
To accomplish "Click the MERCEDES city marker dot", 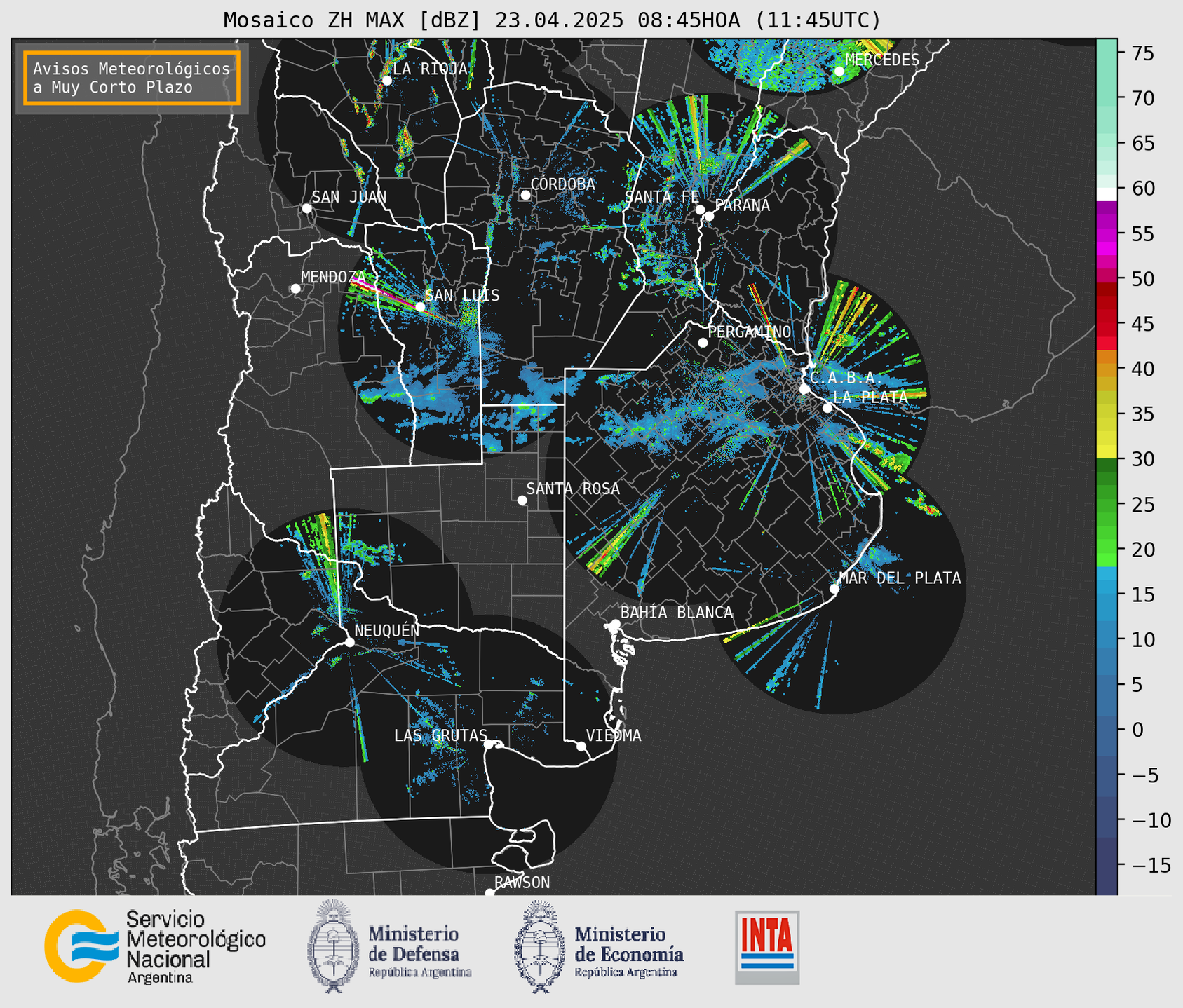I will point(839,71).
